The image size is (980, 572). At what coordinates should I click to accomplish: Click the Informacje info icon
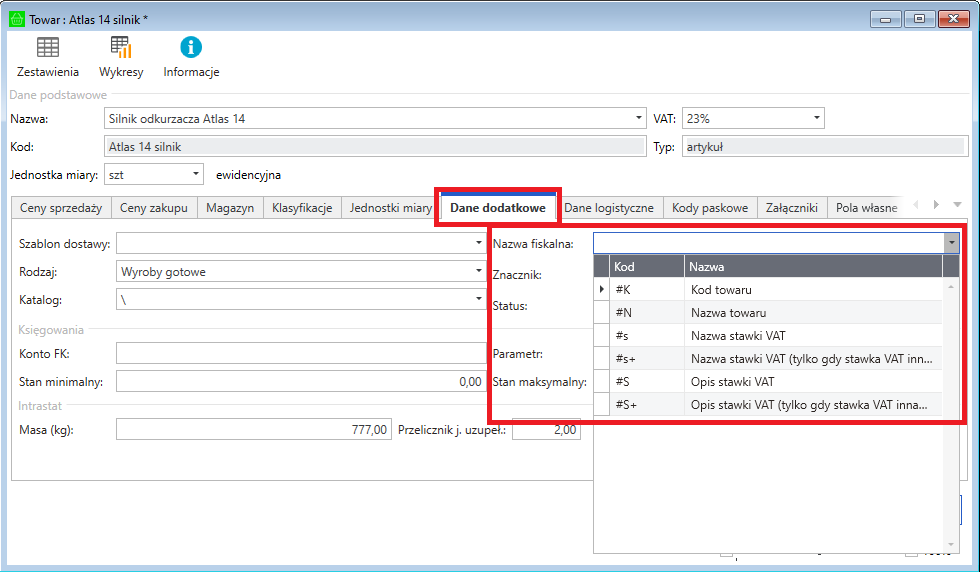pos(191,48)
